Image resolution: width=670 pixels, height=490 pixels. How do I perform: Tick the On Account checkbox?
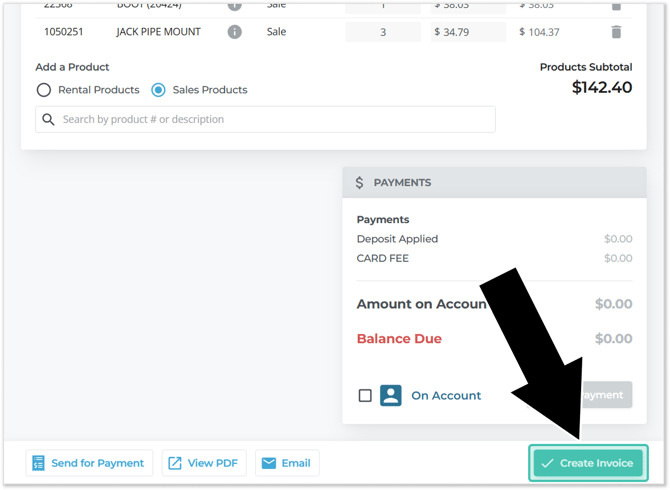click(365, 395)
